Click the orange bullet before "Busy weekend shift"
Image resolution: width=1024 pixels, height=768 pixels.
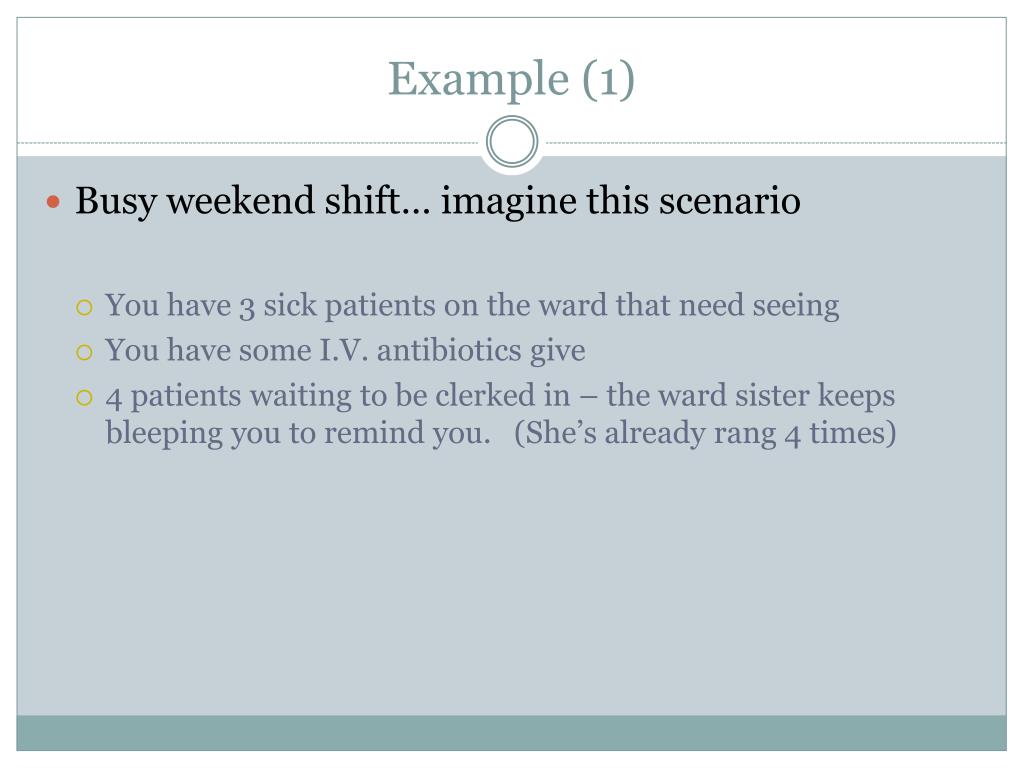(x=54, y=202)
